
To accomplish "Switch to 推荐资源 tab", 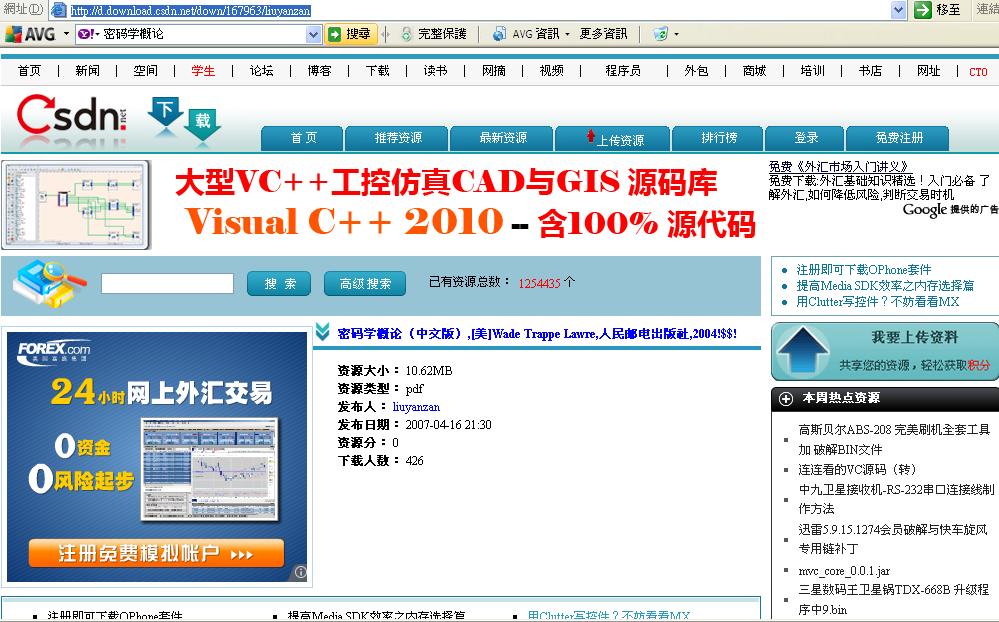I will pyautogui.click(x=398, y=138).
